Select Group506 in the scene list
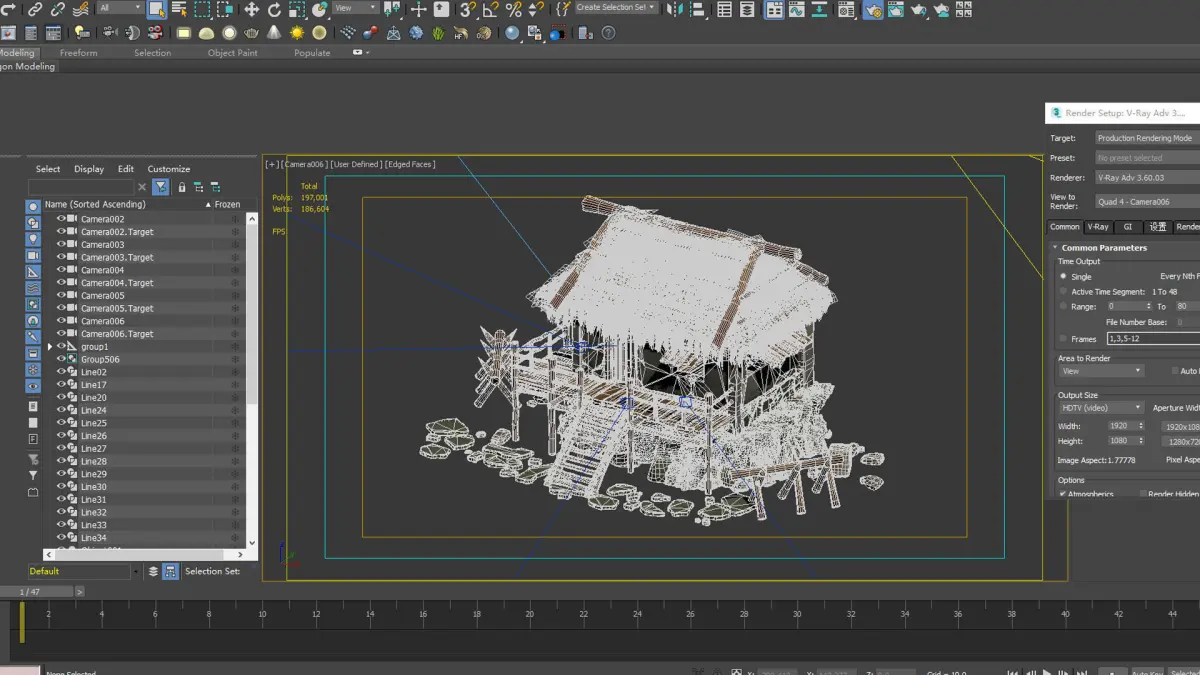This screenshot has width=1200, height=675. [100, 359]
